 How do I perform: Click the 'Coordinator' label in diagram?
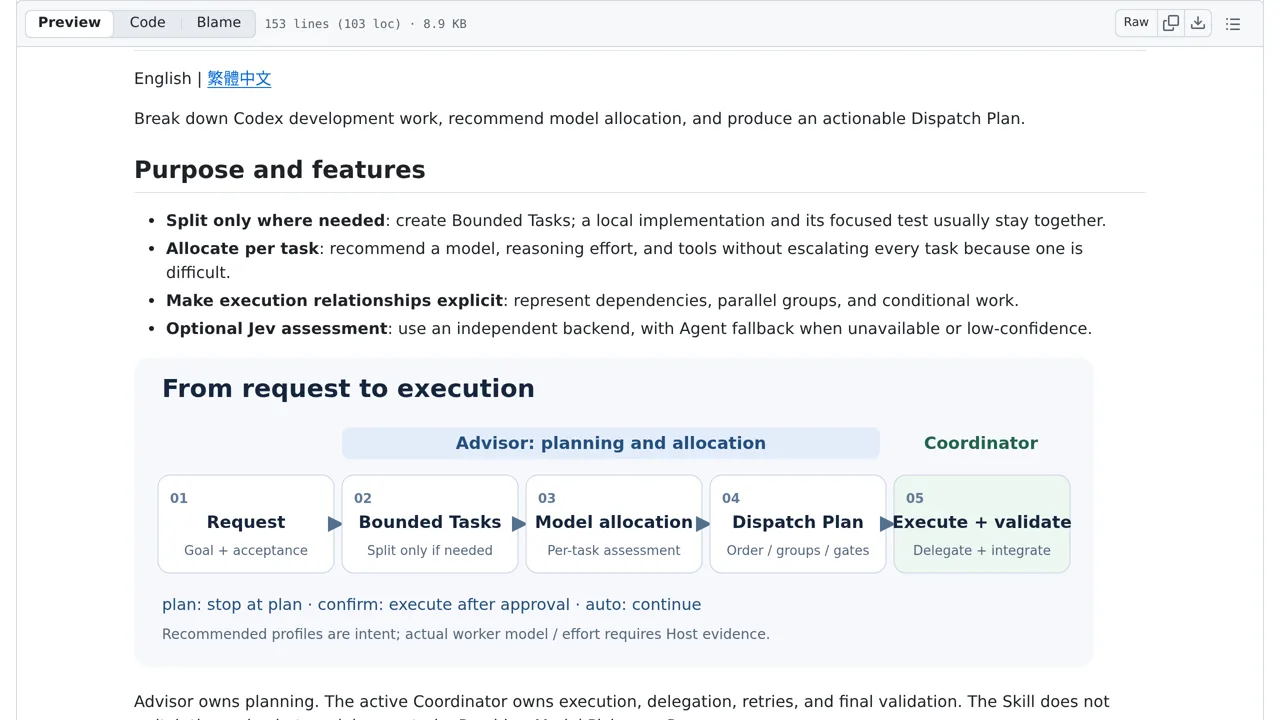coord(981,443)
